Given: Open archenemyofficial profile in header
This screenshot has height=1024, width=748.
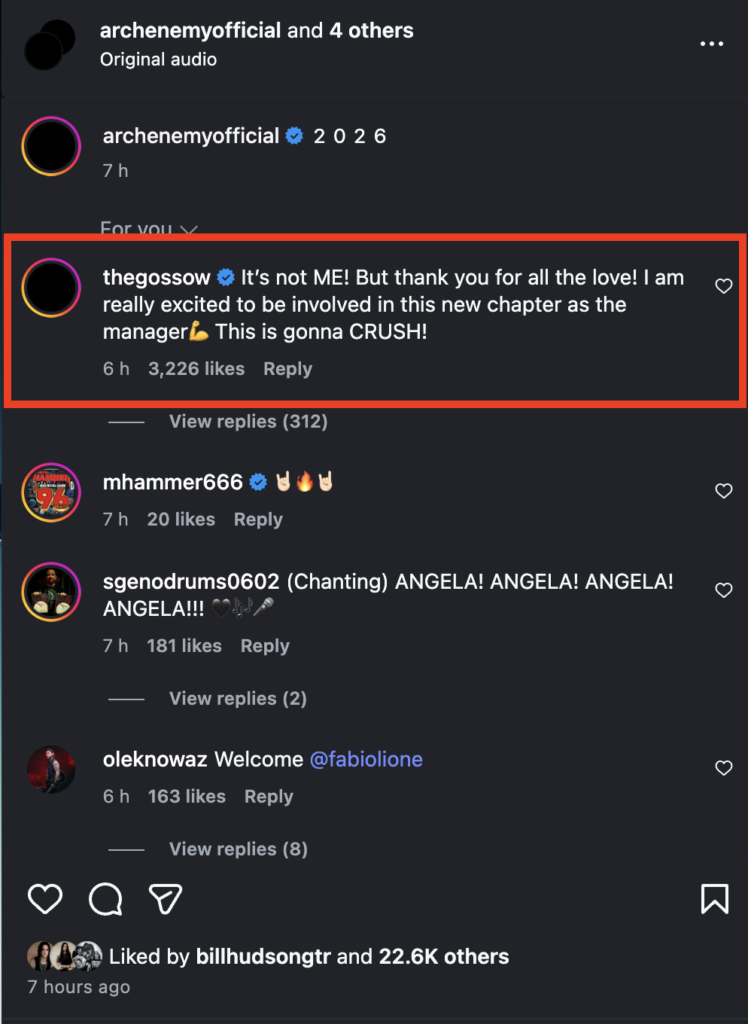Looking at the screenshot, I should click(x=191, y=31).
